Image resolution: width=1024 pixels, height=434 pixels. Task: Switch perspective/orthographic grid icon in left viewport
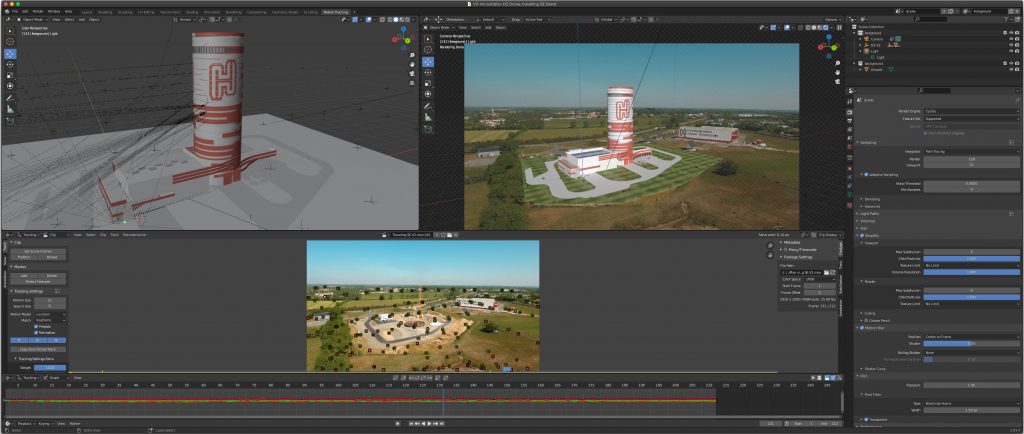[413, 82]
